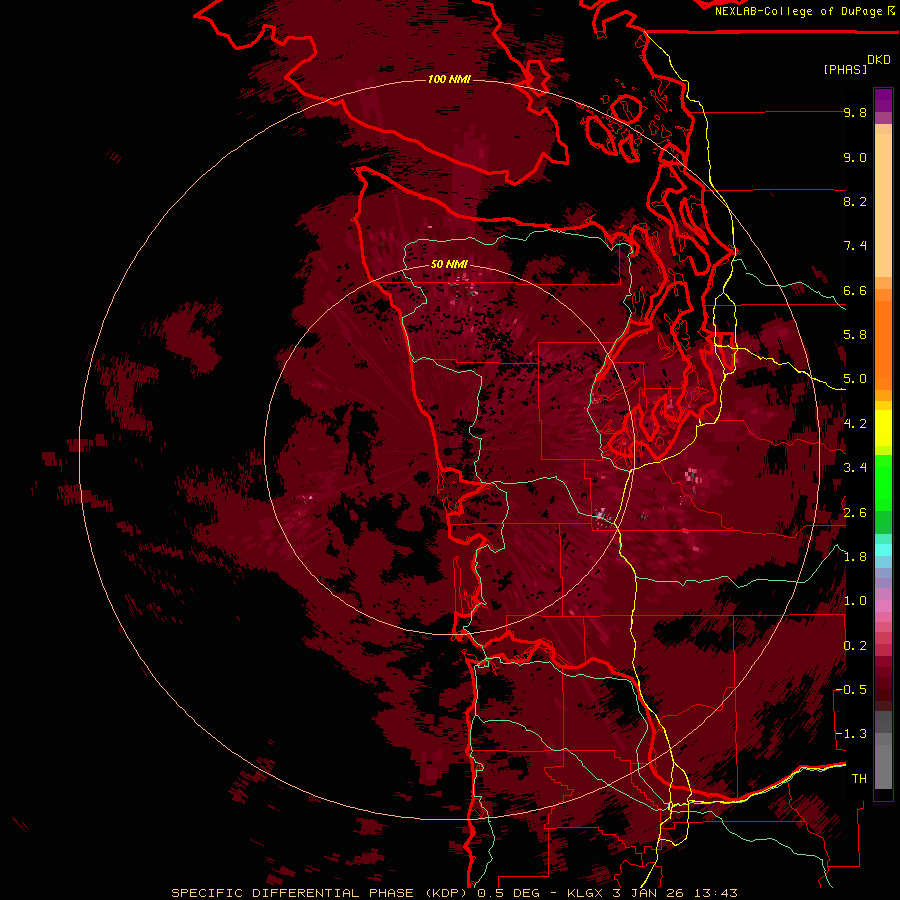Click the yellow color scale segment
Image resolution: width=900 pixels, height=900 pixels.
click(883, 428)
